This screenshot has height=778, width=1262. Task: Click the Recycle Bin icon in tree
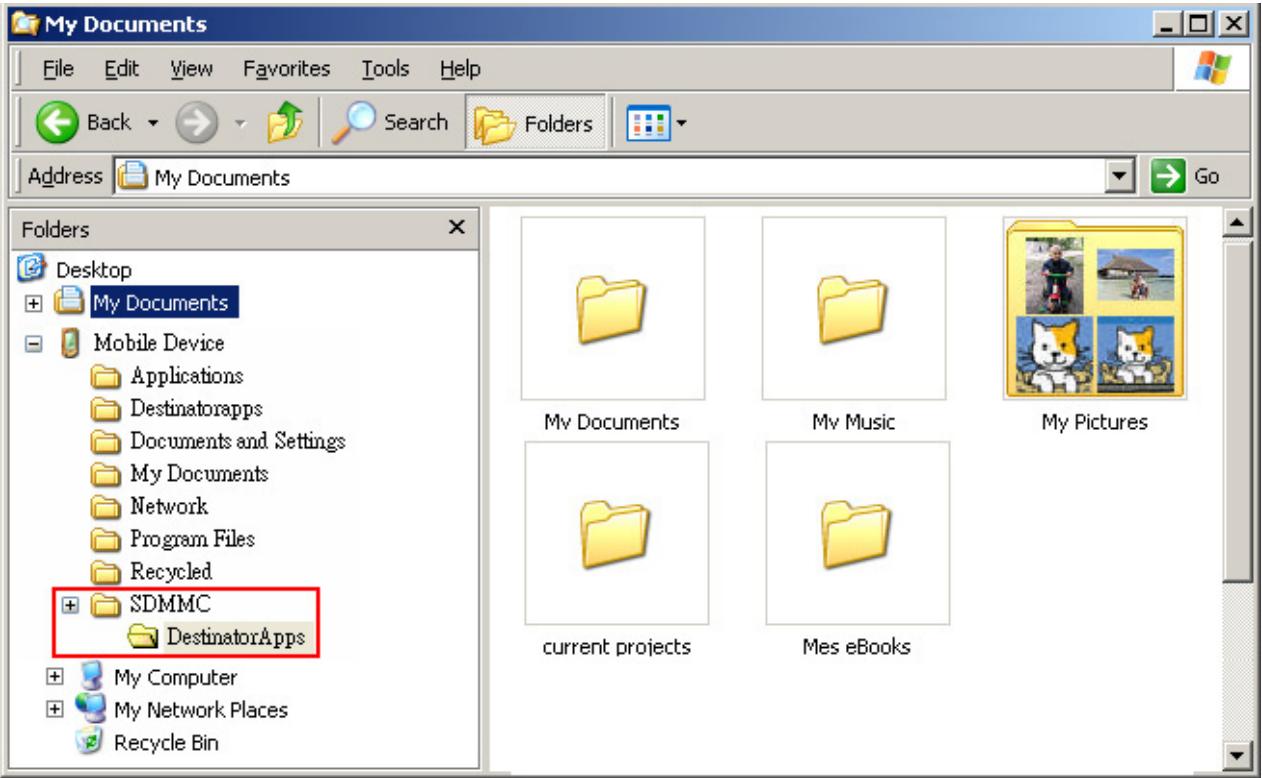[x=87, y=742]
